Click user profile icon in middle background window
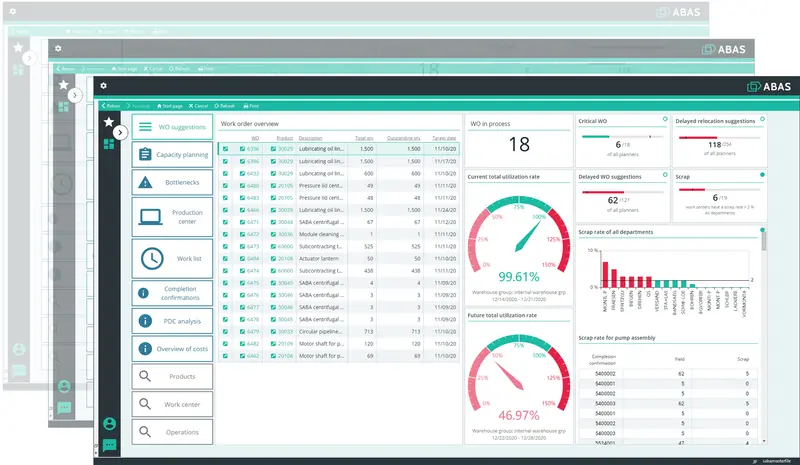 click(x=64, y=386)
